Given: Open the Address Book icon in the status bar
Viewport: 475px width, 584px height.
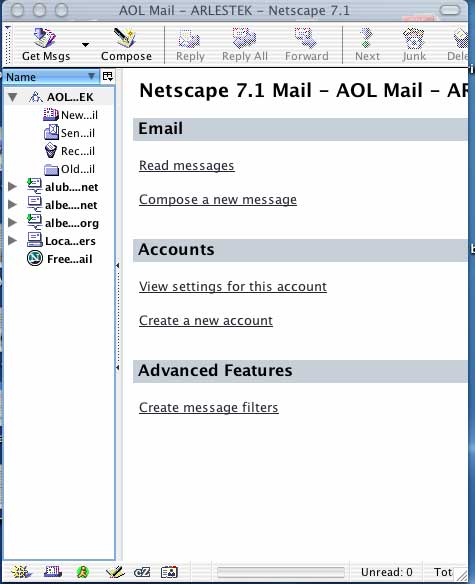Looking at the screenshot, I should 169,572.
